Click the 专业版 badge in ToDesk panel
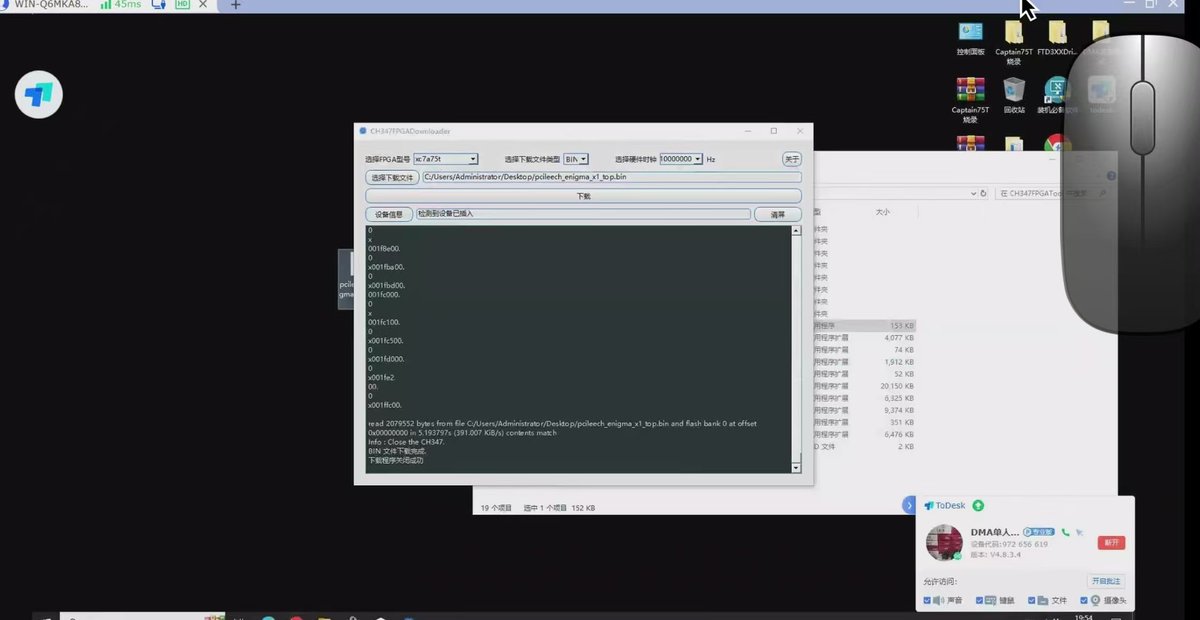 tap(1039, 532)
